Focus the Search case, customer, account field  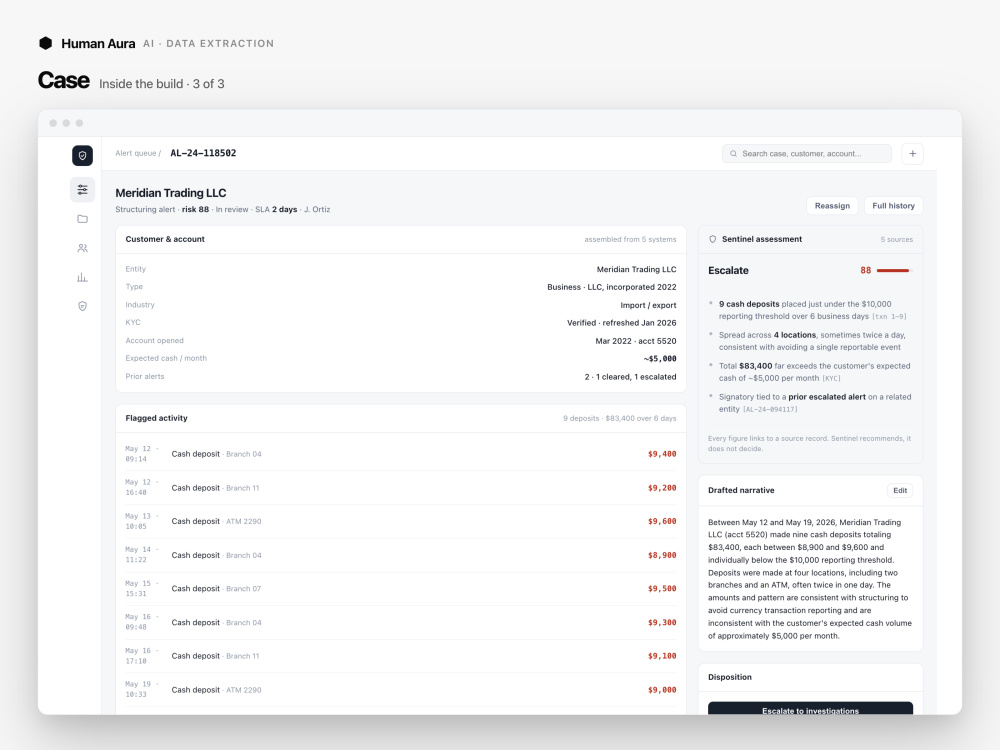click(807, 154)
